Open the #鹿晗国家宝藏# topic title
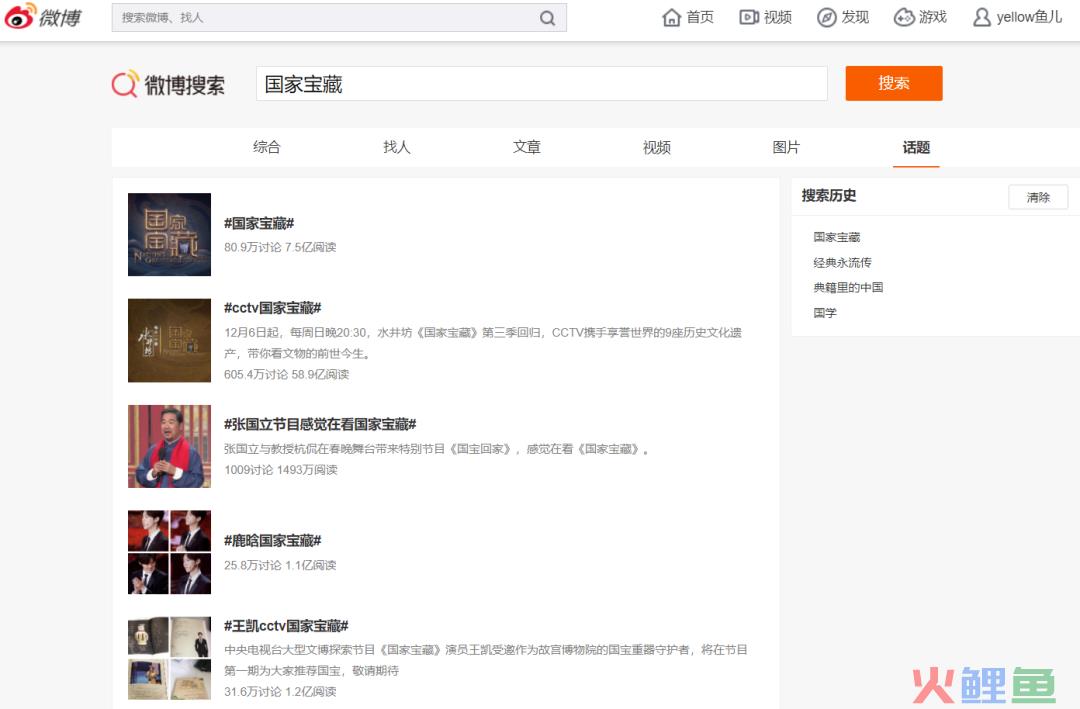Image resolution: width=1080 pixels, height=709 pixels. (273, 541)
